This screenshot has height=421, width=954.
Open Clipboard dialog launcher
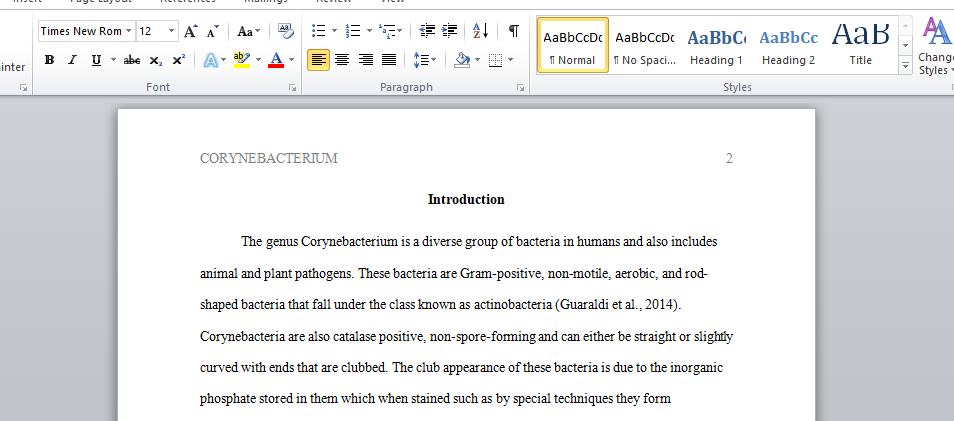(x=23, y=88)
